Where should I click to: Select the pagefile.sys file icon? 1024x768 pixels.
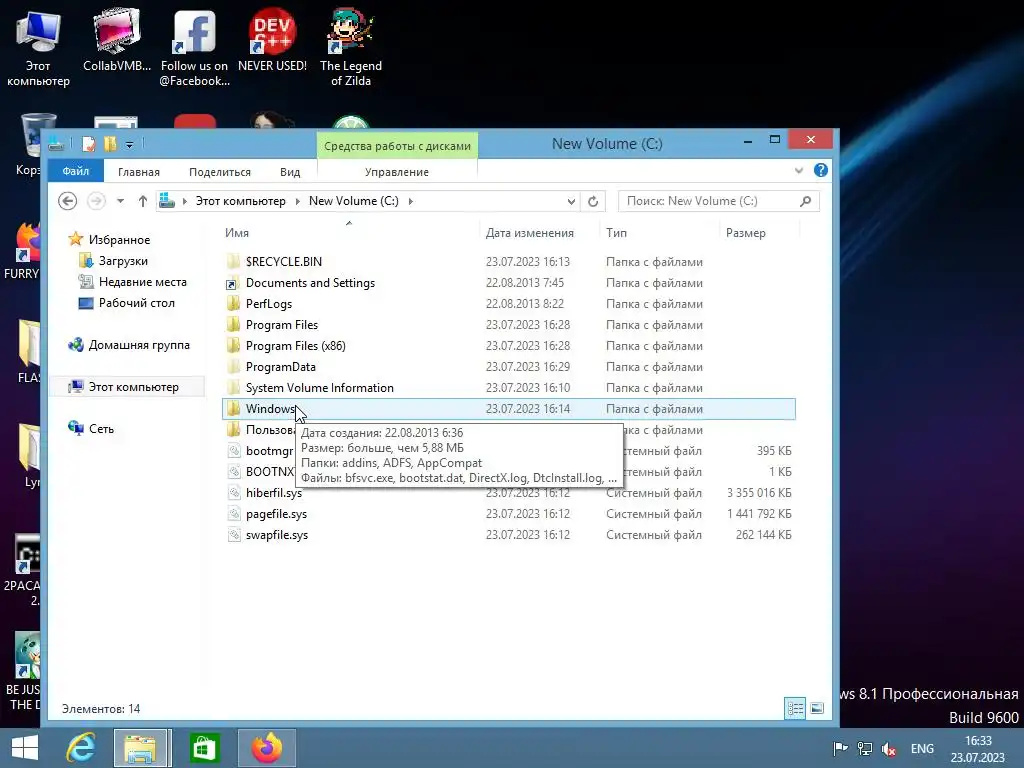click(x=233, y=513)
